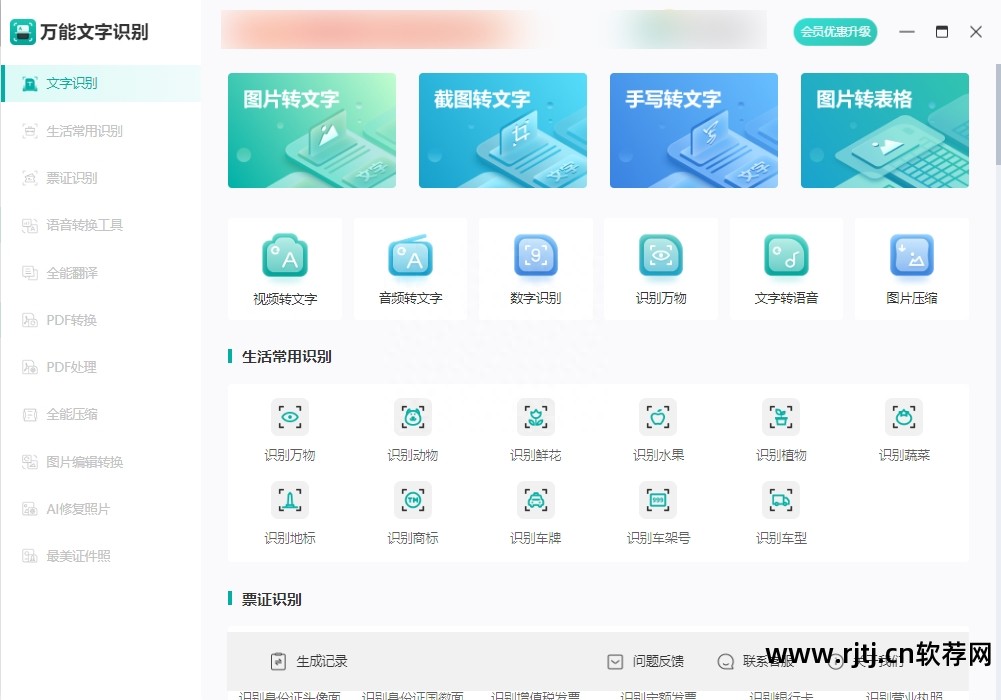This screenshot has height=700, width=1001.
Task: Switch to 票证识别 sidebar tab
Action: 101,178
